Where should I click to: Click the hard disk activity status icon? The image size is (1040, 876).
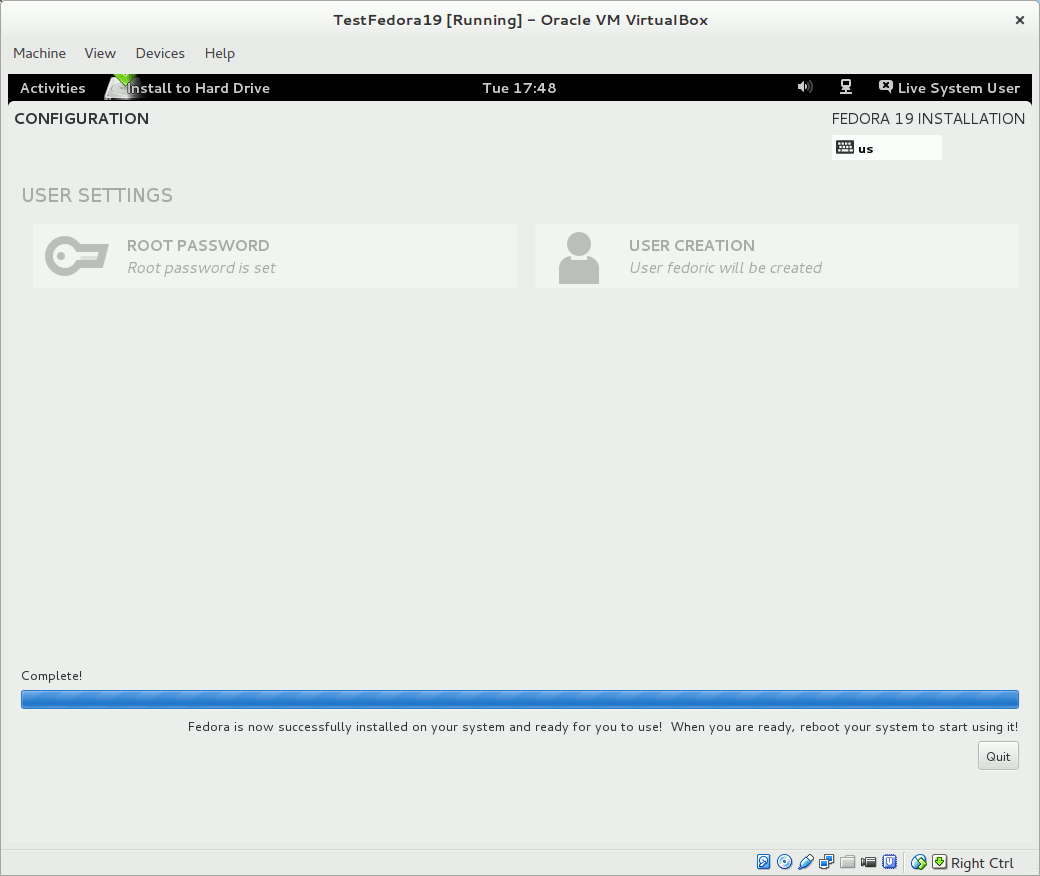(764, 862)
